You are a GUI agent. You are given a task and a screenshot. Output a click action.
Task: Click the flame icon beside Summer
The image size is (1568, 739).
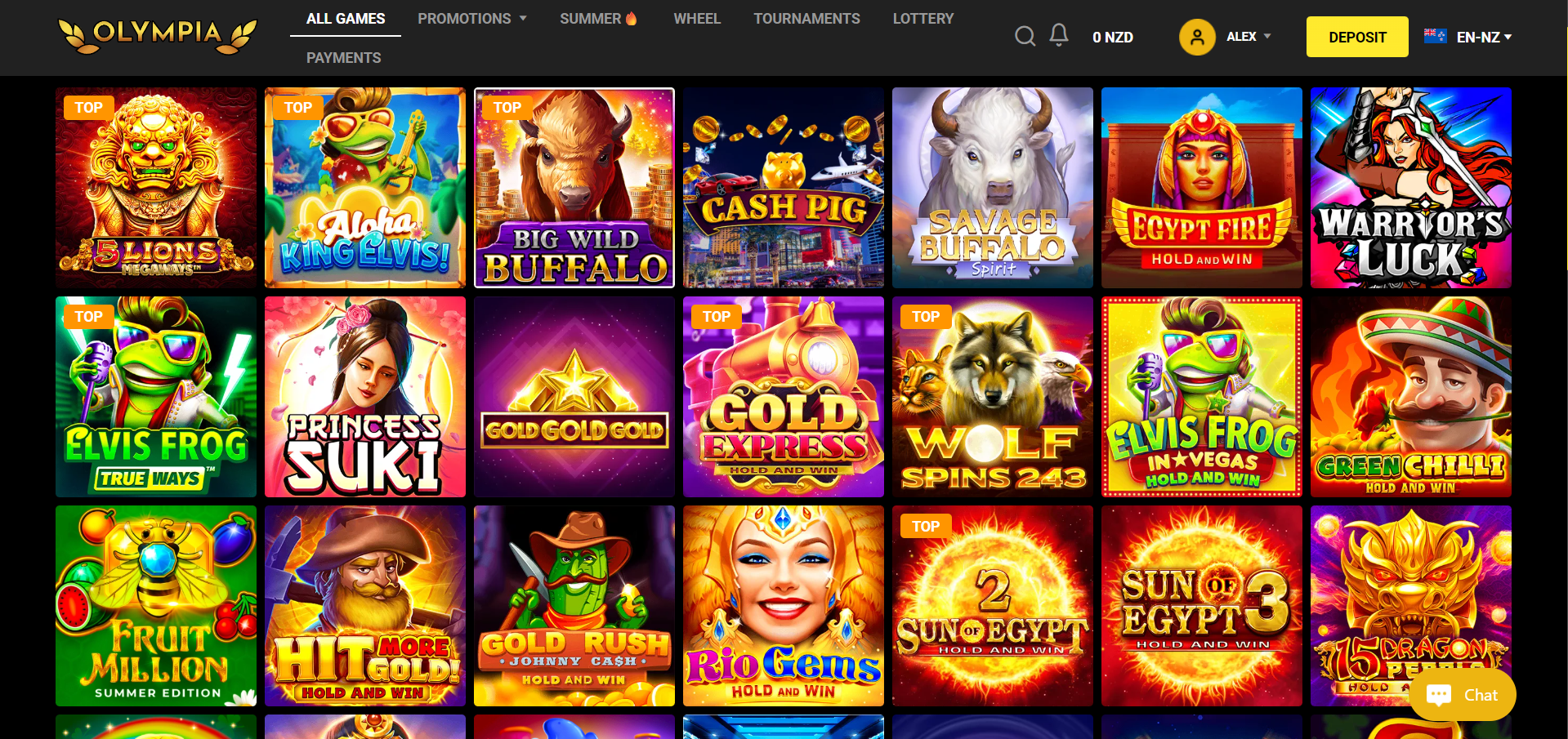[x=632, y=18]
